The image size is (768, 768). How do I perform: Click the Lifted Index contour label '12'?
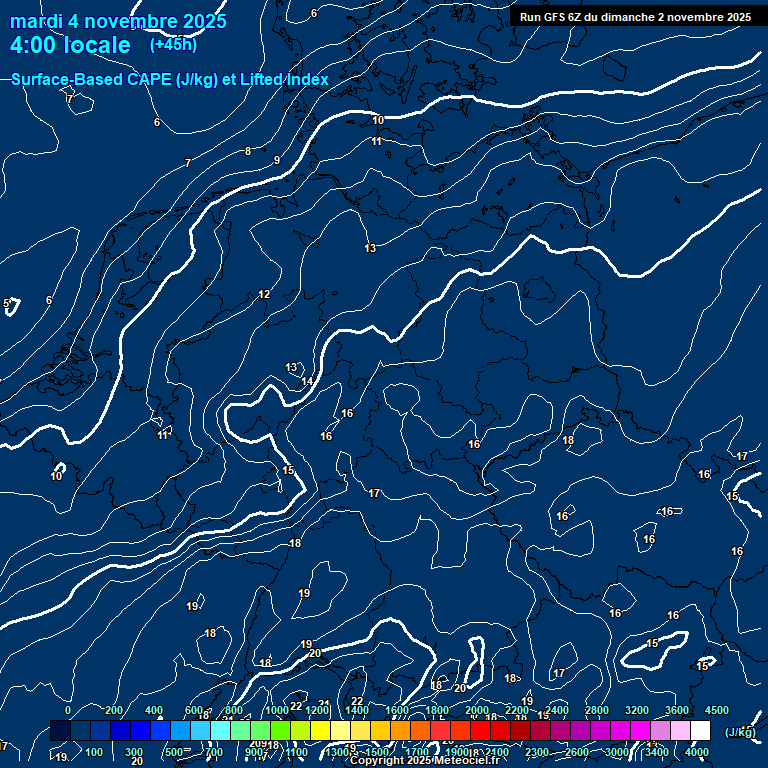point(264,294)
